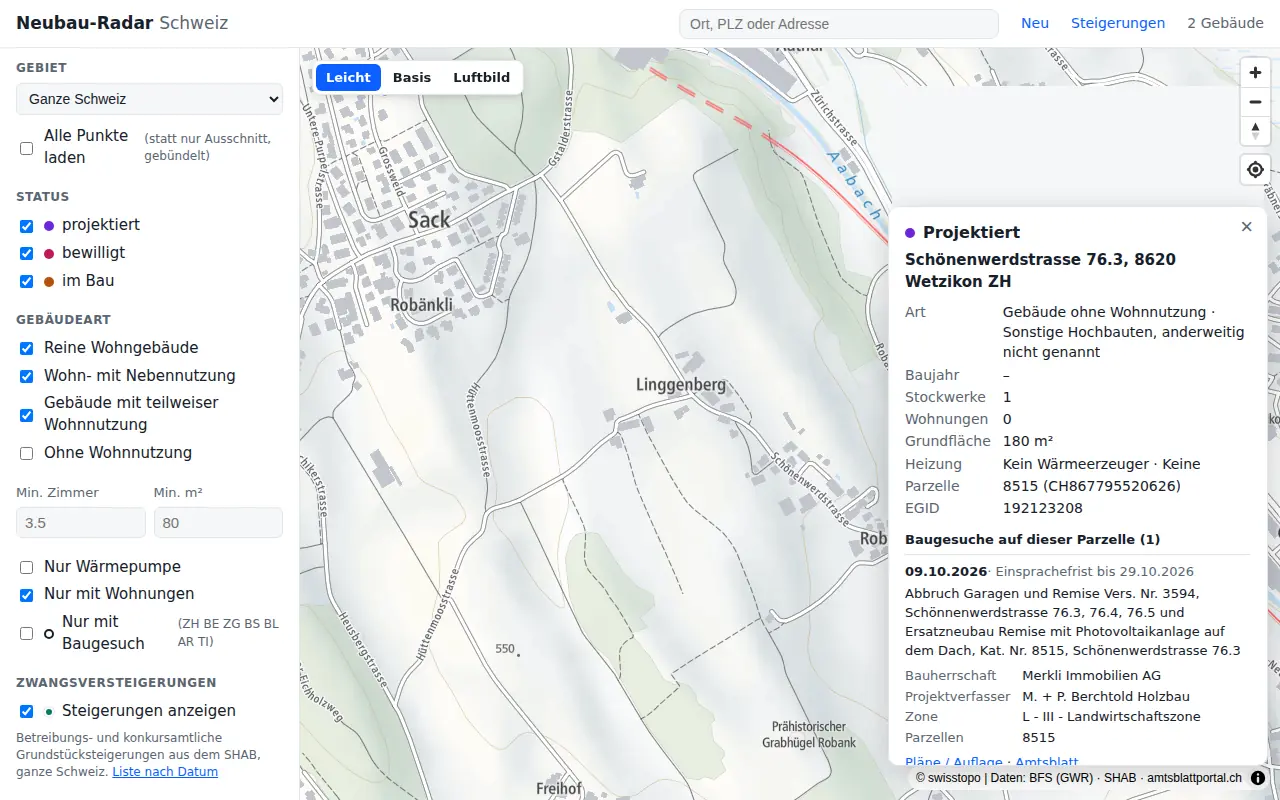Open the Neu navigation link
The height and width of the screenshot is (800, 1280).
pos(1035,23)
